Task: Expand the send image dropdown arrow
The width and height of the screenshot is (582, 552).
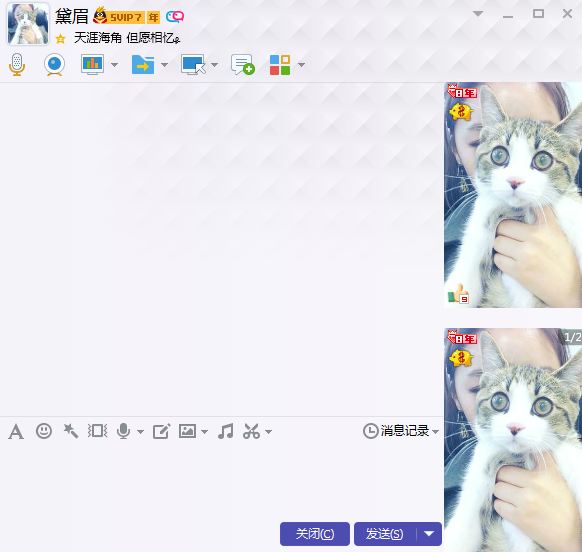Action: pyautogui.click(x=205, y=432)
